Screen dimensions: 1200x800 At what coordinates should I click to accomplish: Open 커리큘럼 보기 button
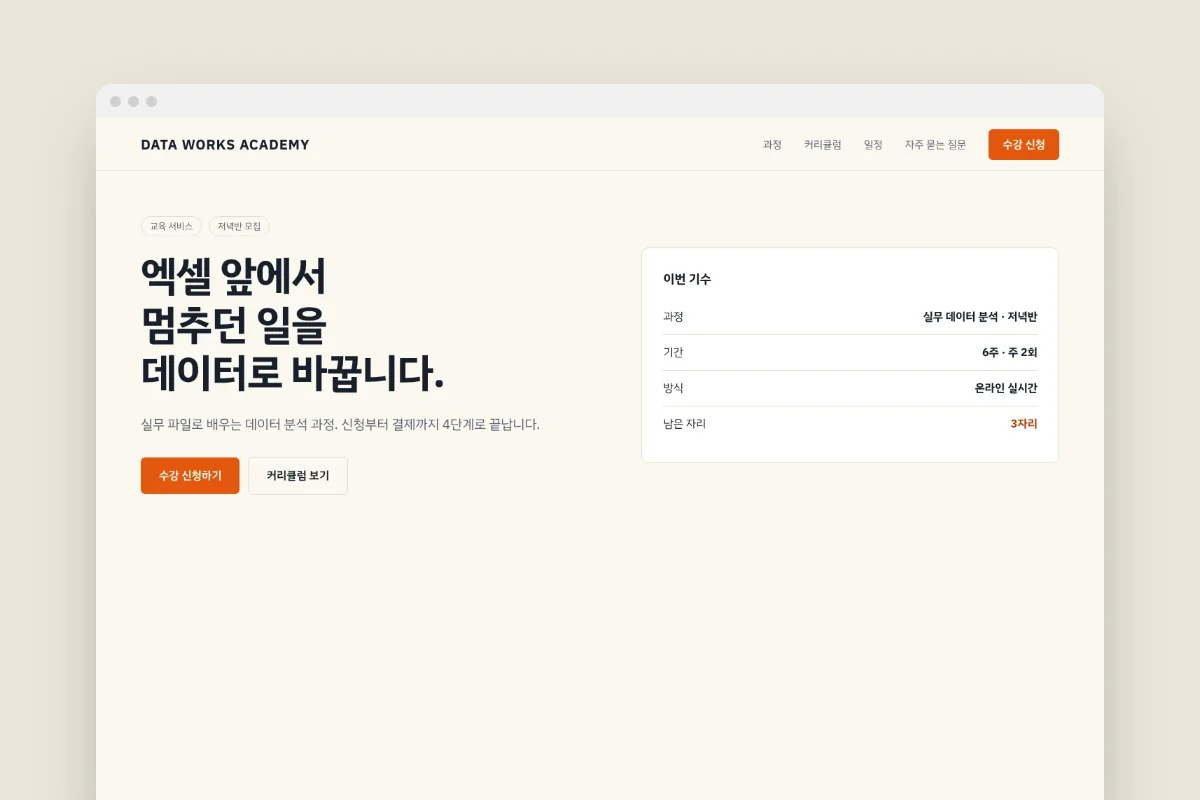tap(298, 476)
